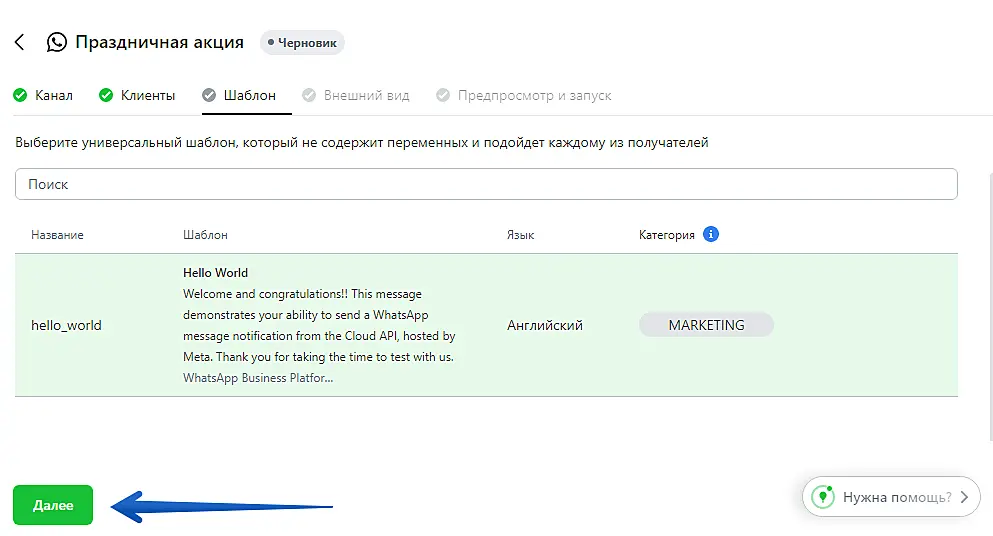
Task: Click the blue info icon near Категория
Action: 711,235
